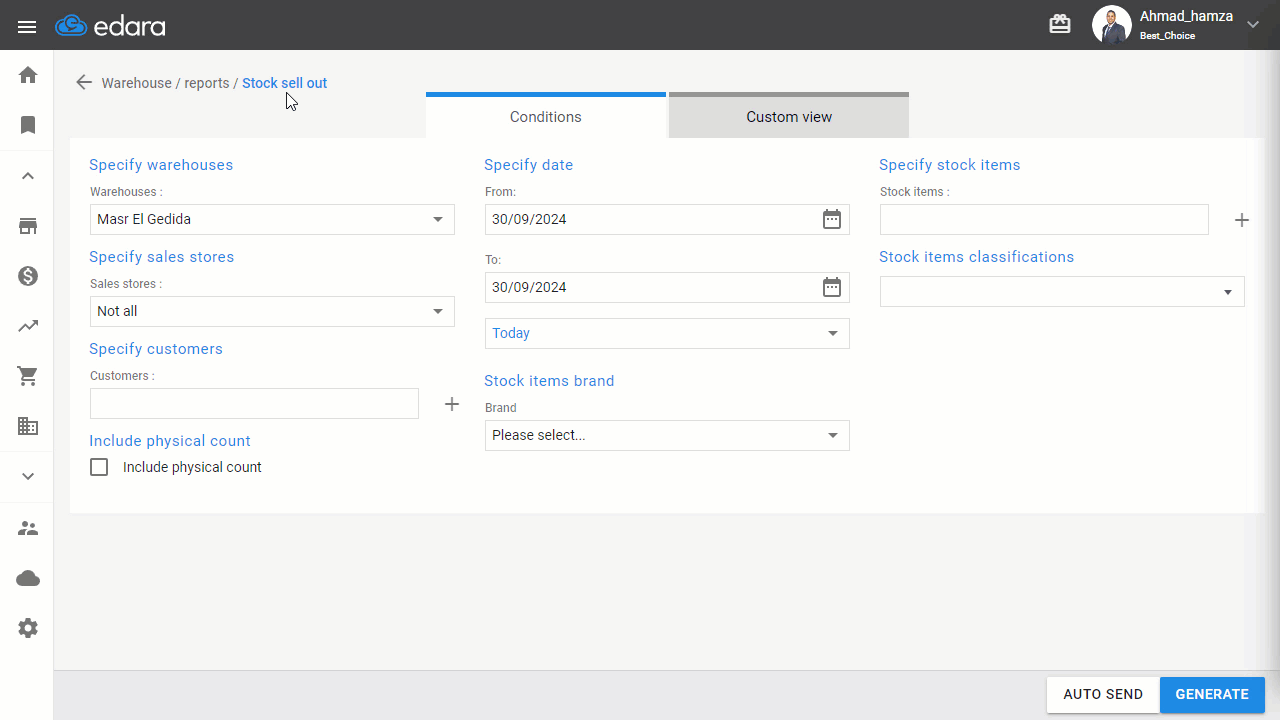
Task: Expand sidebar section with down chevron
Action: pyautogui.click(x=28, y=476)
